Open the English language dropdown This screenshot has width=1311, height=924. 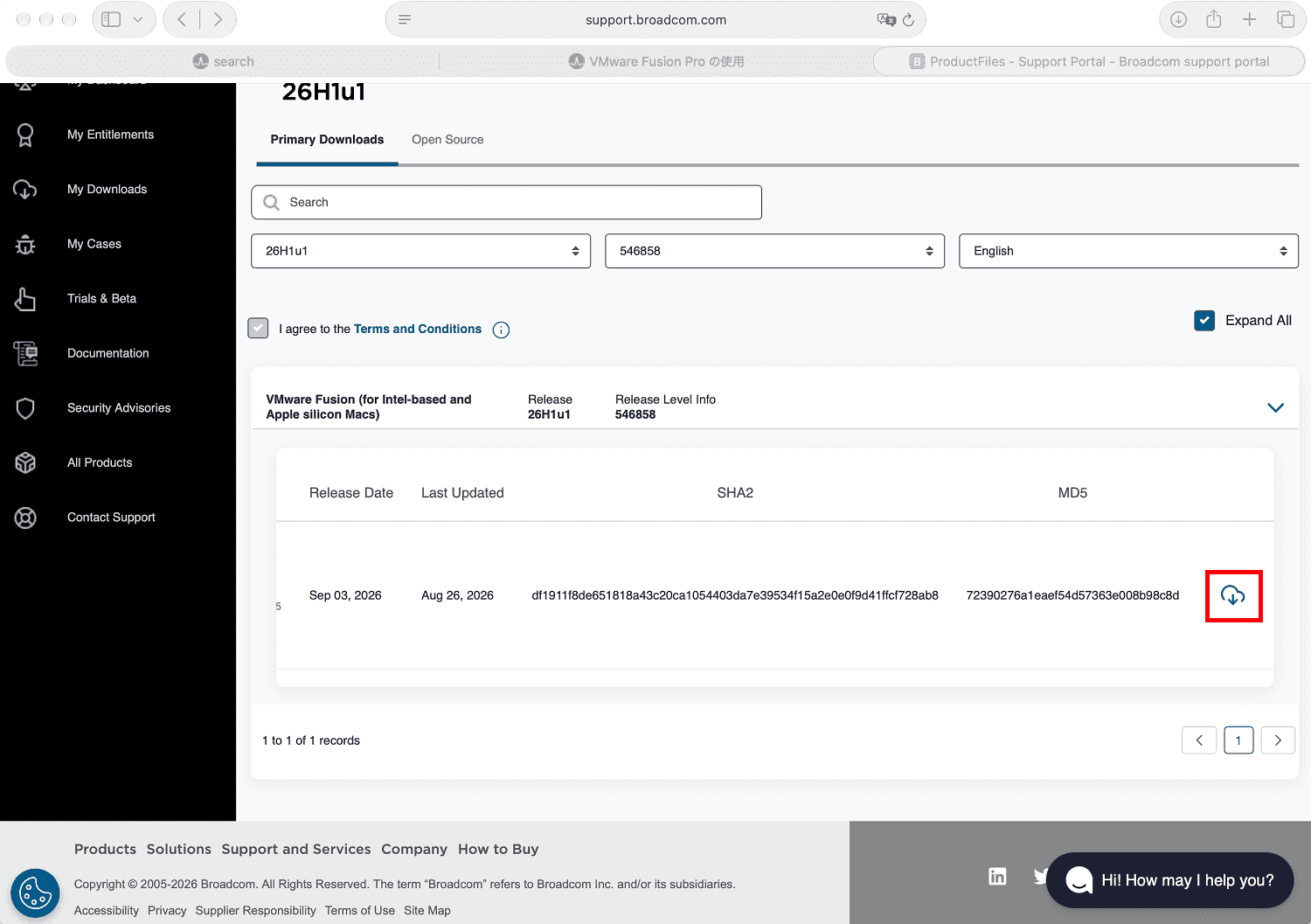[1128, 251]
